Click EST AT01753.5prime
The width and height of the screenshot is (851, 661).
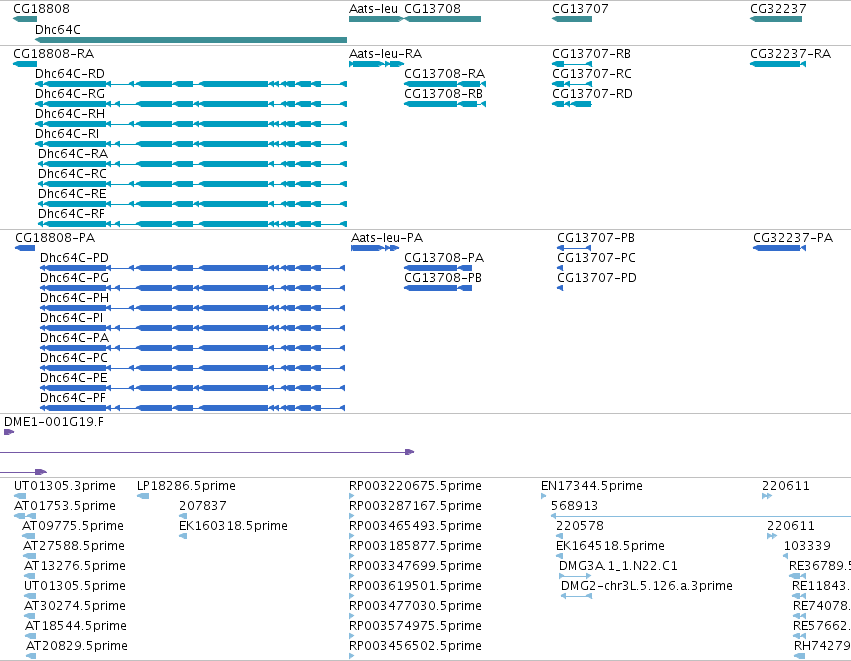[x=65, y=506]
